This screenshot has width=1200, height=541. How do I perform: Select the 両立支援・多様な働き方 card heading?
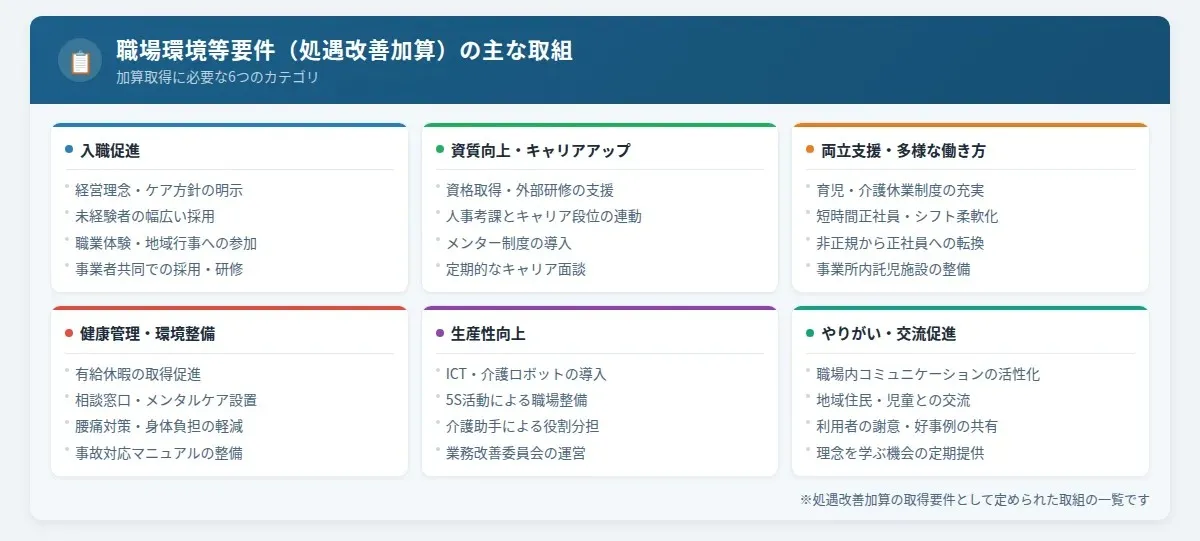(904, 151)
